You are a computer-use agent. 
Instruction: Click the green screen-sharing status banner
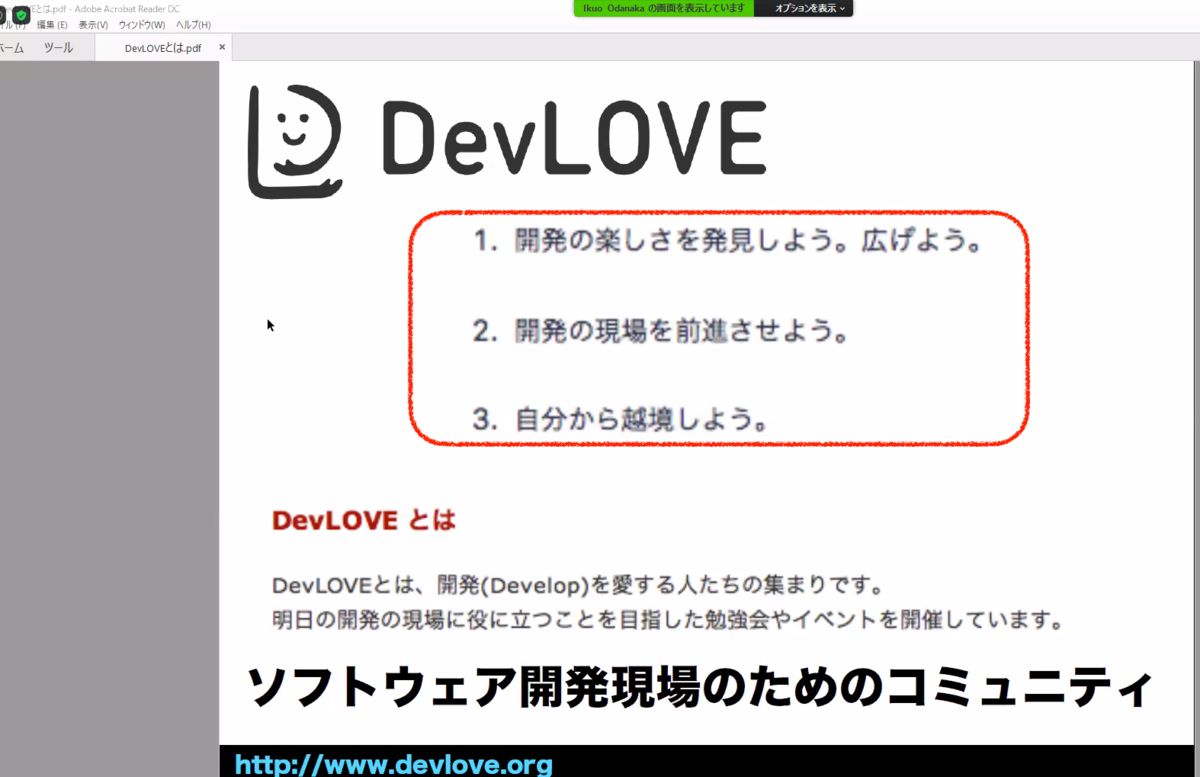[x=663, y=8]
